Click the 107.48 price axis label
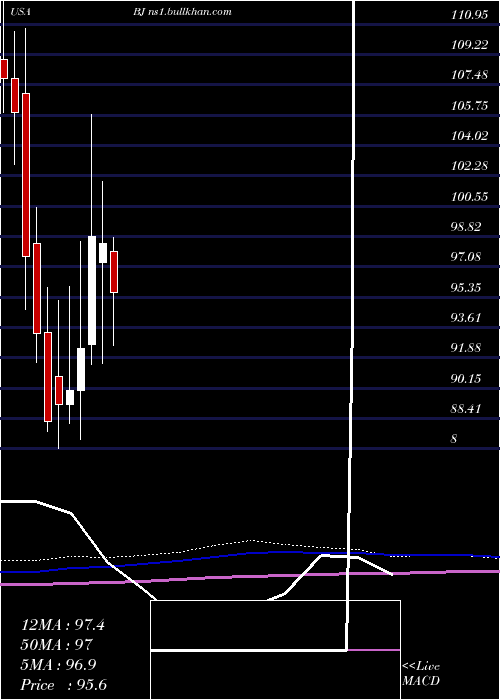Viewport: 500px width, 700px height. tap(469, 75)
